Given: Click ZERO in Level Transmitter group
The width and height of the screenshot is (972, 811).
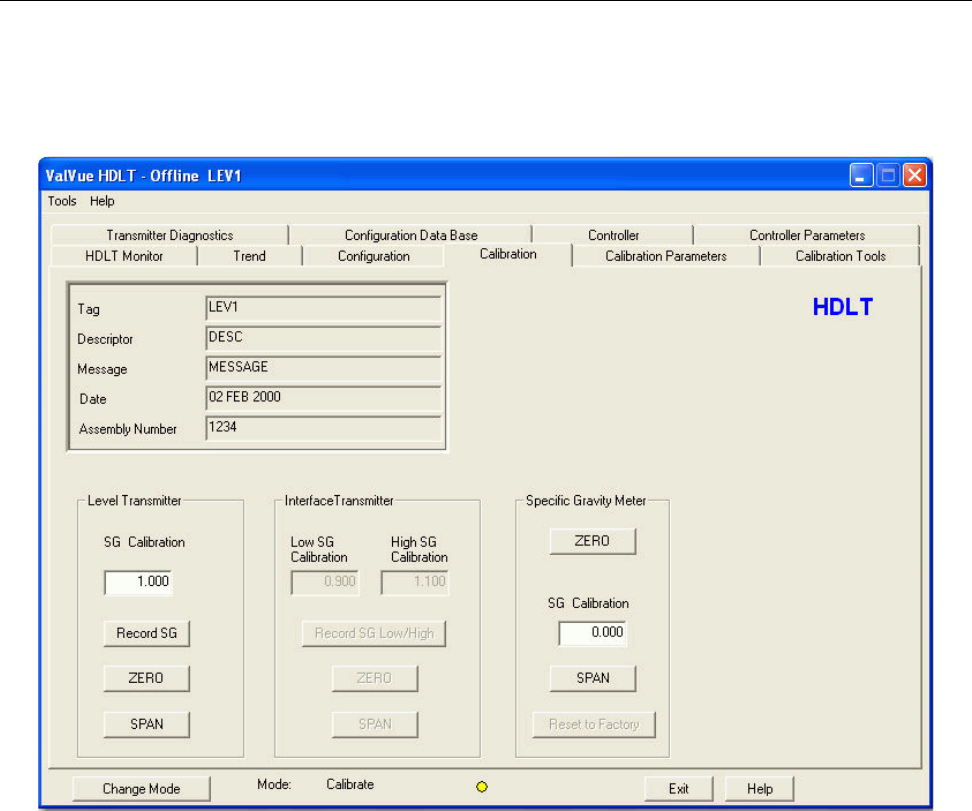Looking at the screenshot, I should (x=146, y=678).
